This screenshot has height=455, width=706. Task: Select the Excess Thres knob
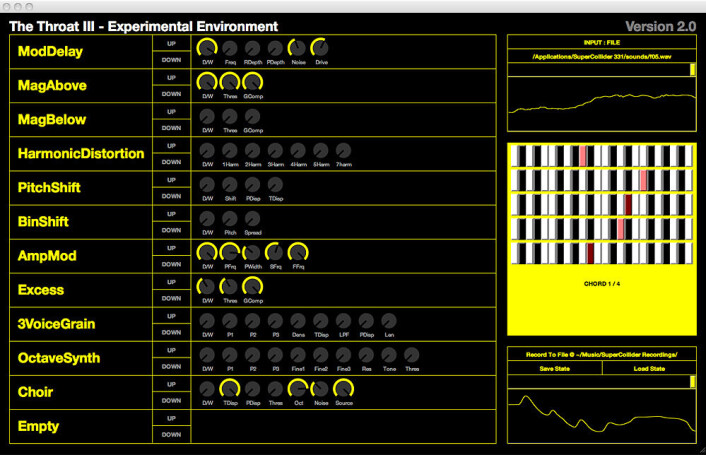(x=229, y=287)
